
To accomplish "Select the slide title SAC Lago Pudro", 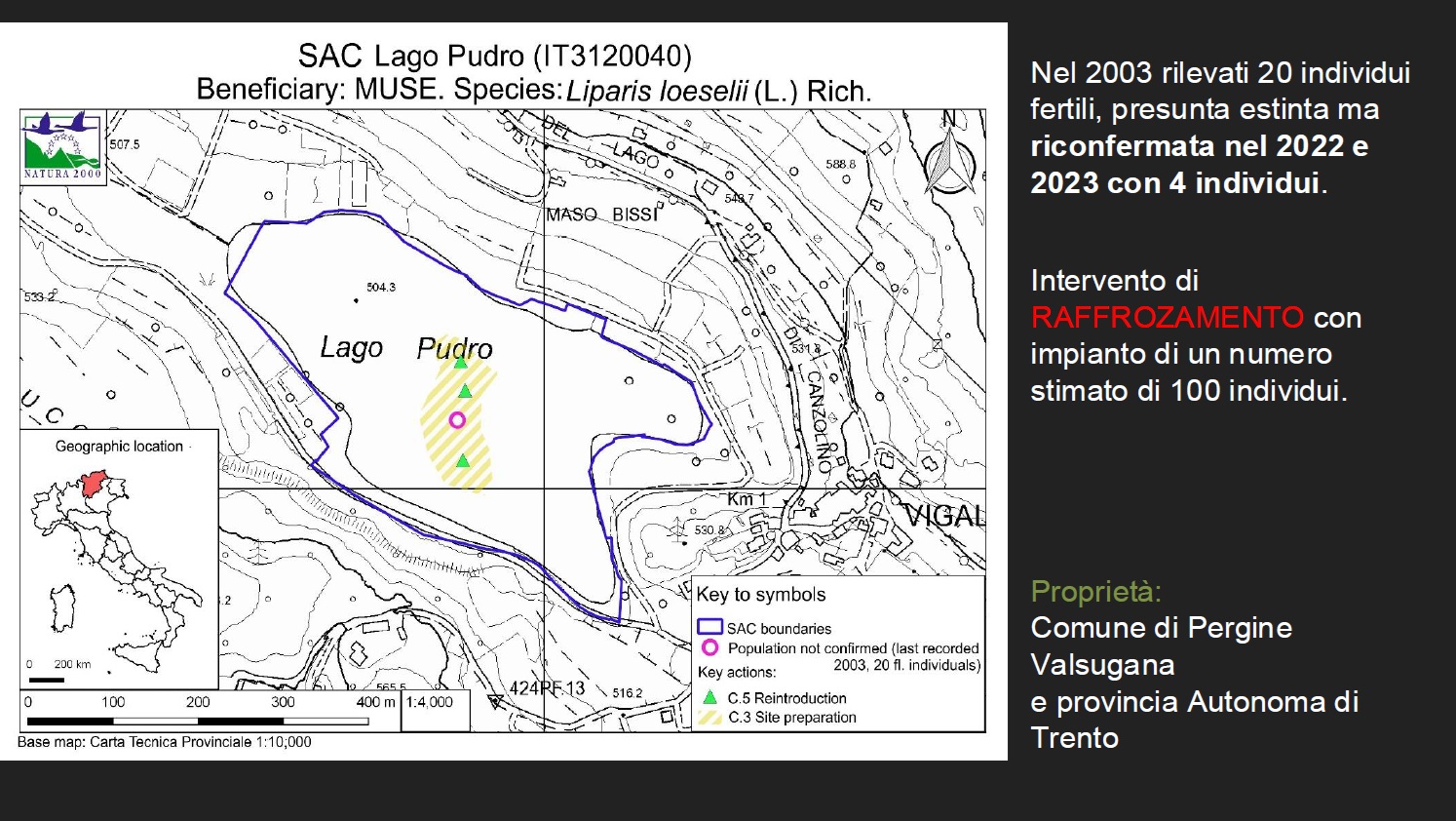I will pos(495,55).
